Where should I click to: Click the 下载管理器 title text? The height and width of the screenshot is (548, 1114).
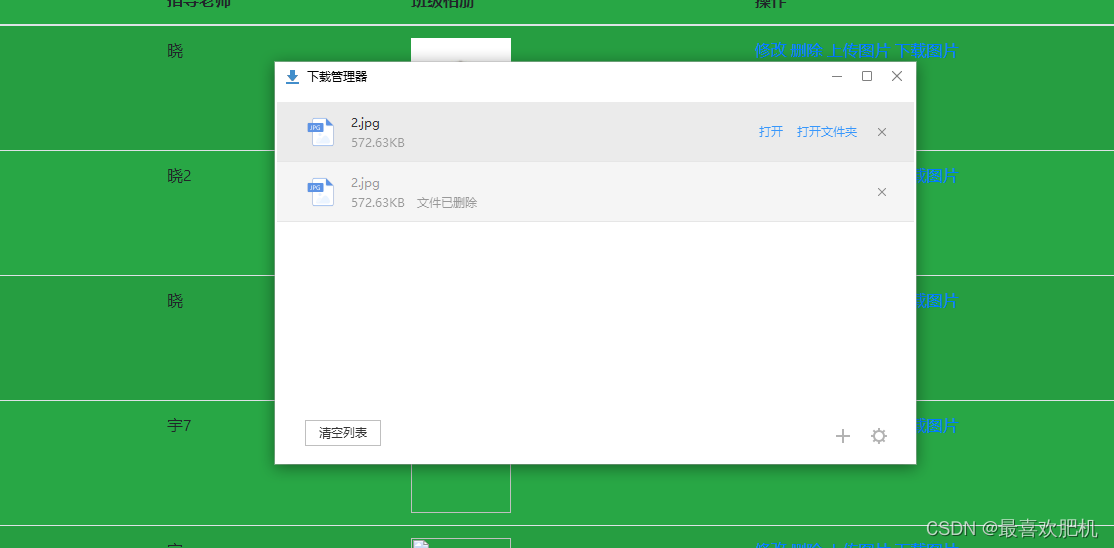point(337,77)
